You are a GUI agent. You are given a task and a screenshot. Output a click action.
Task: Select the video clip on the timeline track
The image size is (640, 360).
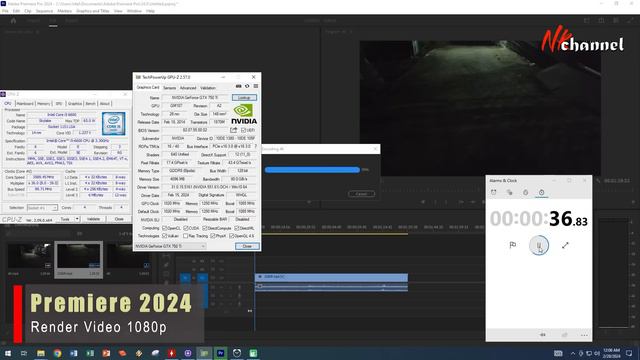tap(331, 277)
